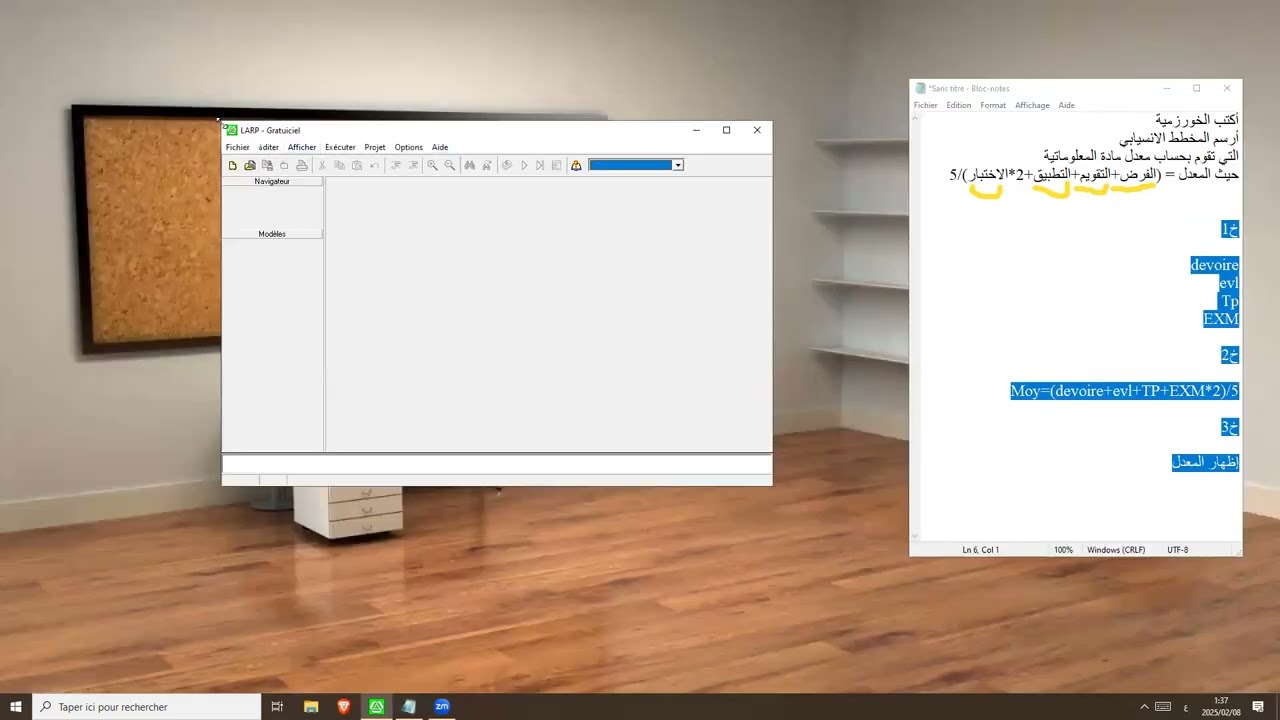The width and height of the screenshot is (1280, 720).
Task: Click the Undo arrow icon in LARP toolbar
Action: pyautogui.click(x=374, y=165)
